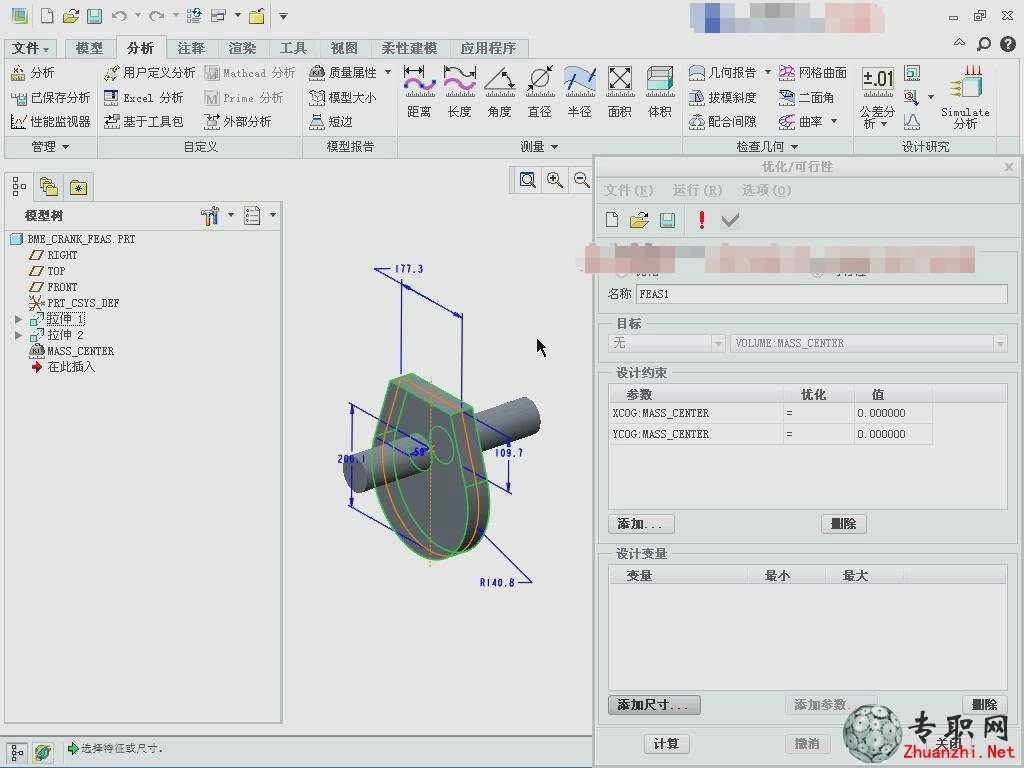Switch to the Folder browser tab in navigator
Screen dimensions: 1024x768
49,188
